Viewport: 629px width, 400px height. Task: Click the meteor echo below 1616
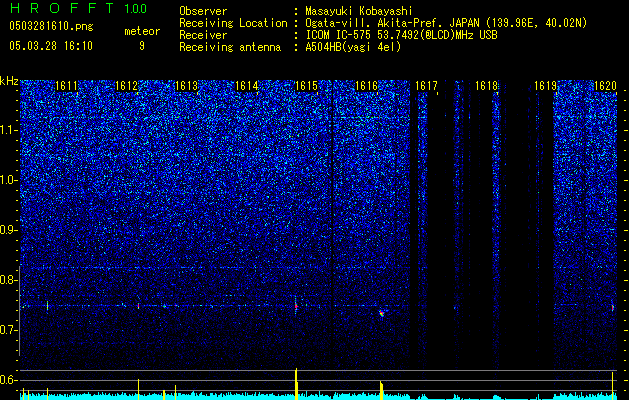click(381, 313)
